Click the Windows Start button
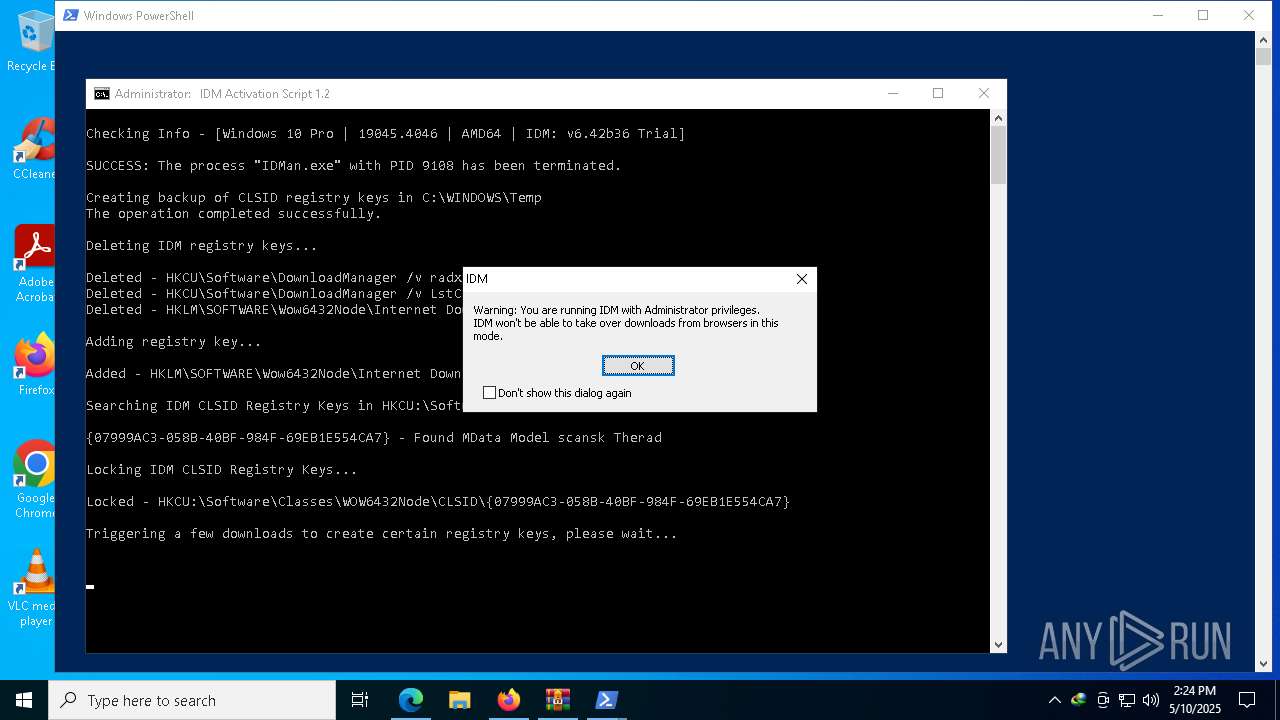Viewport: 1280px width, 720px height. click(x=24, y=700)
